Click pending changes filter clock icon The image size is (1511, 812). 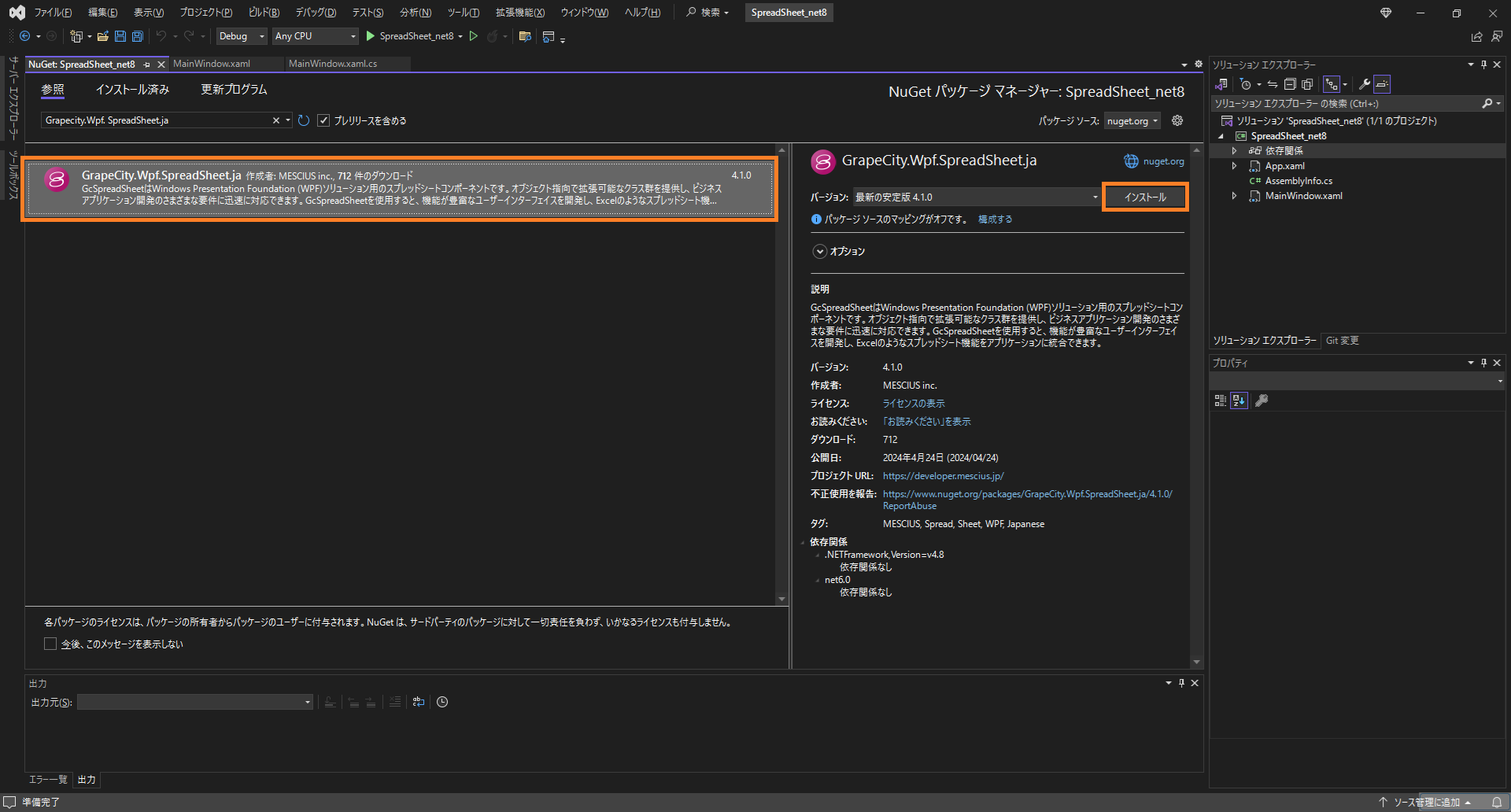1246,84
